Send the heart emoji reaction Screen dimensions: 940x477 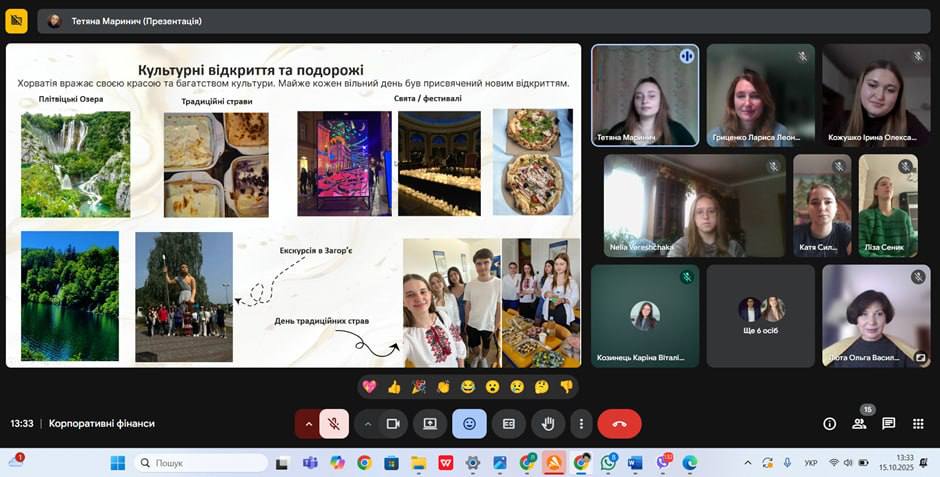pyautogui.click(x=370, y=387)
